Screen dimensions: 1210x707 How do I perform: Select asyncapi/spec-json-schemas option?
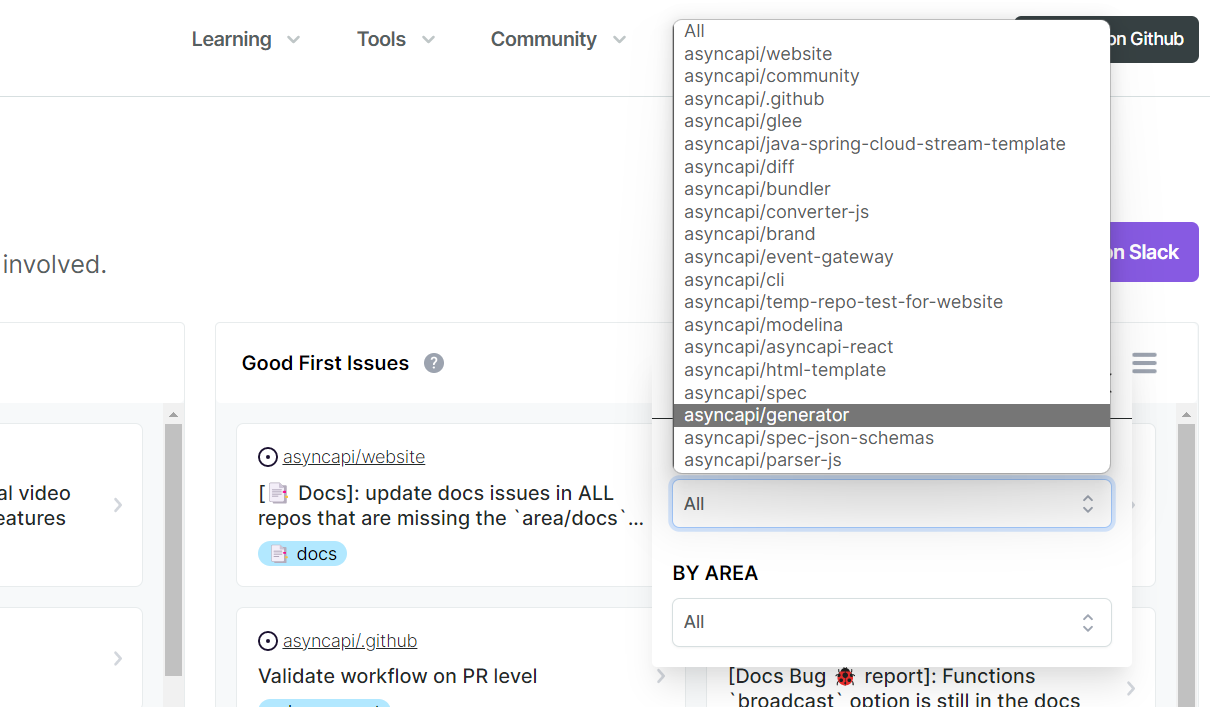coord(892,438)
